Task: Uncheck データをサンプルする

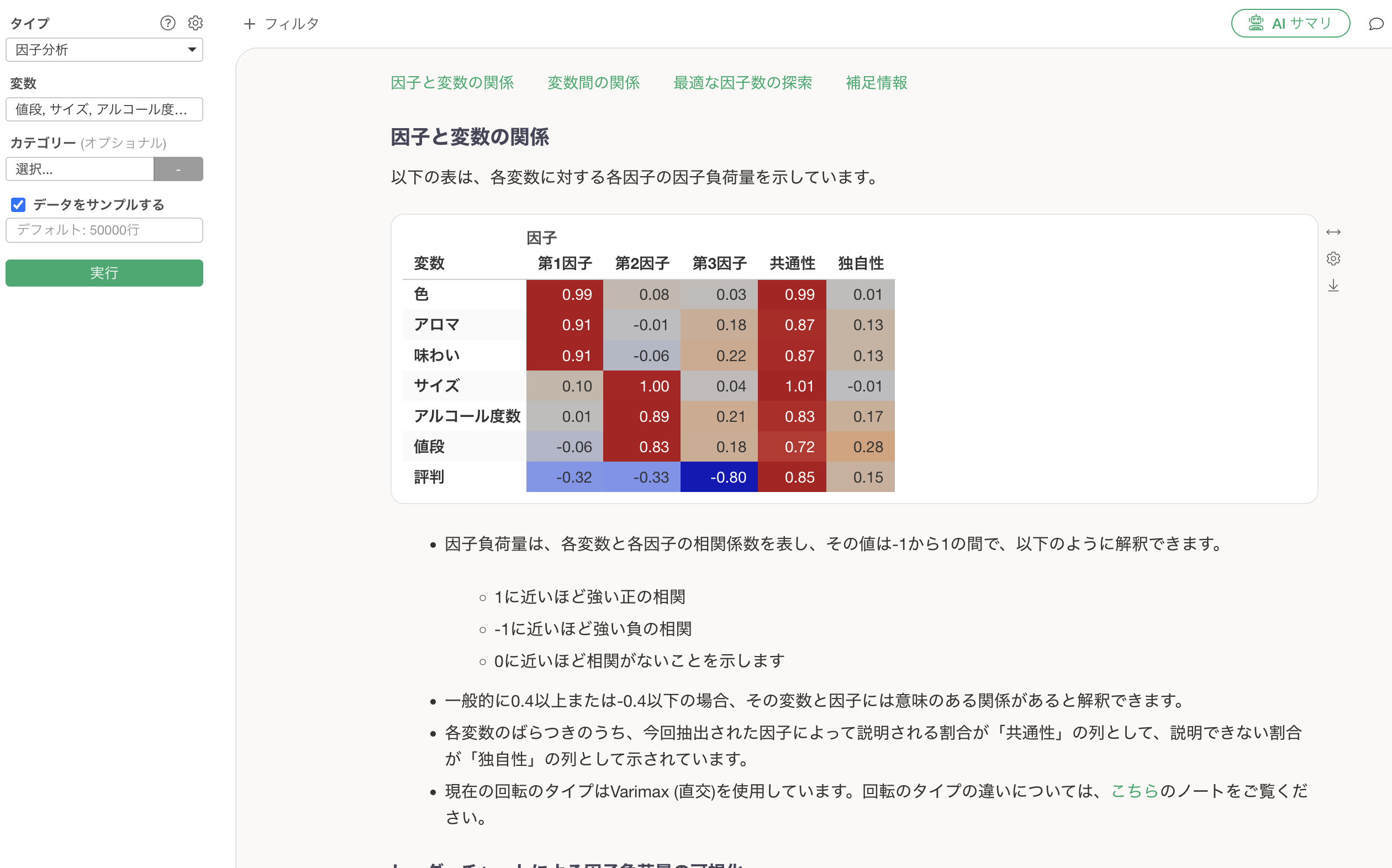Action: pyautogui.click(x=18, y=204)
